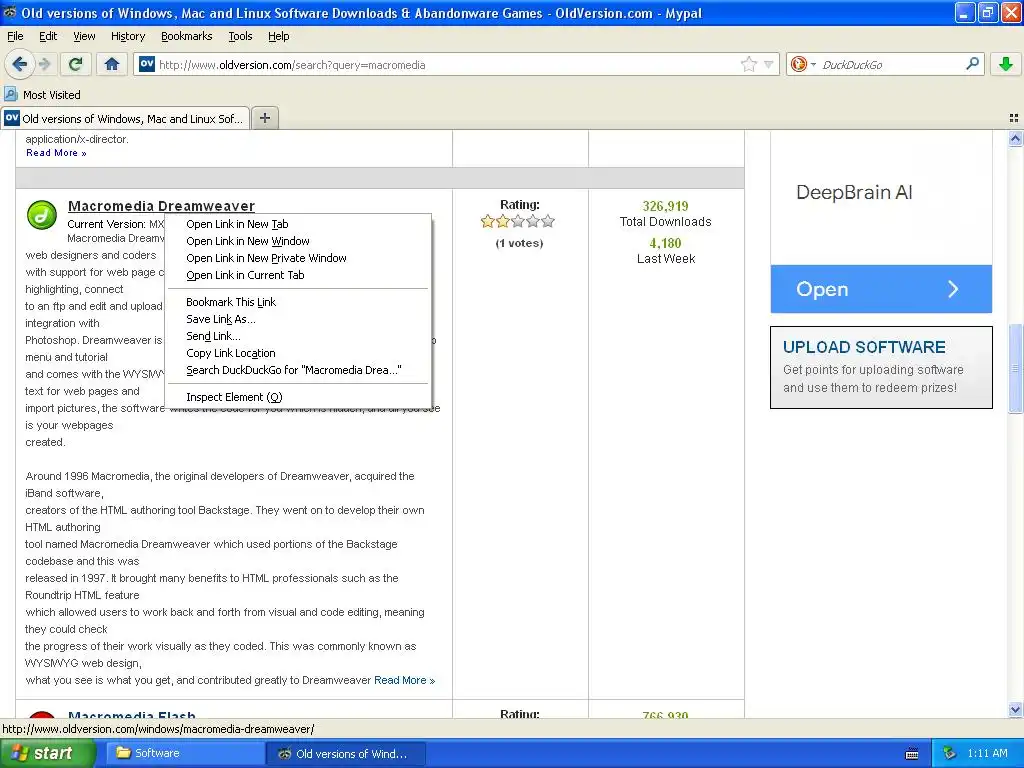The image size is (1024, 768).
Task: Click the DeepBrain AI advertisement title
Action: pos(854,192)
